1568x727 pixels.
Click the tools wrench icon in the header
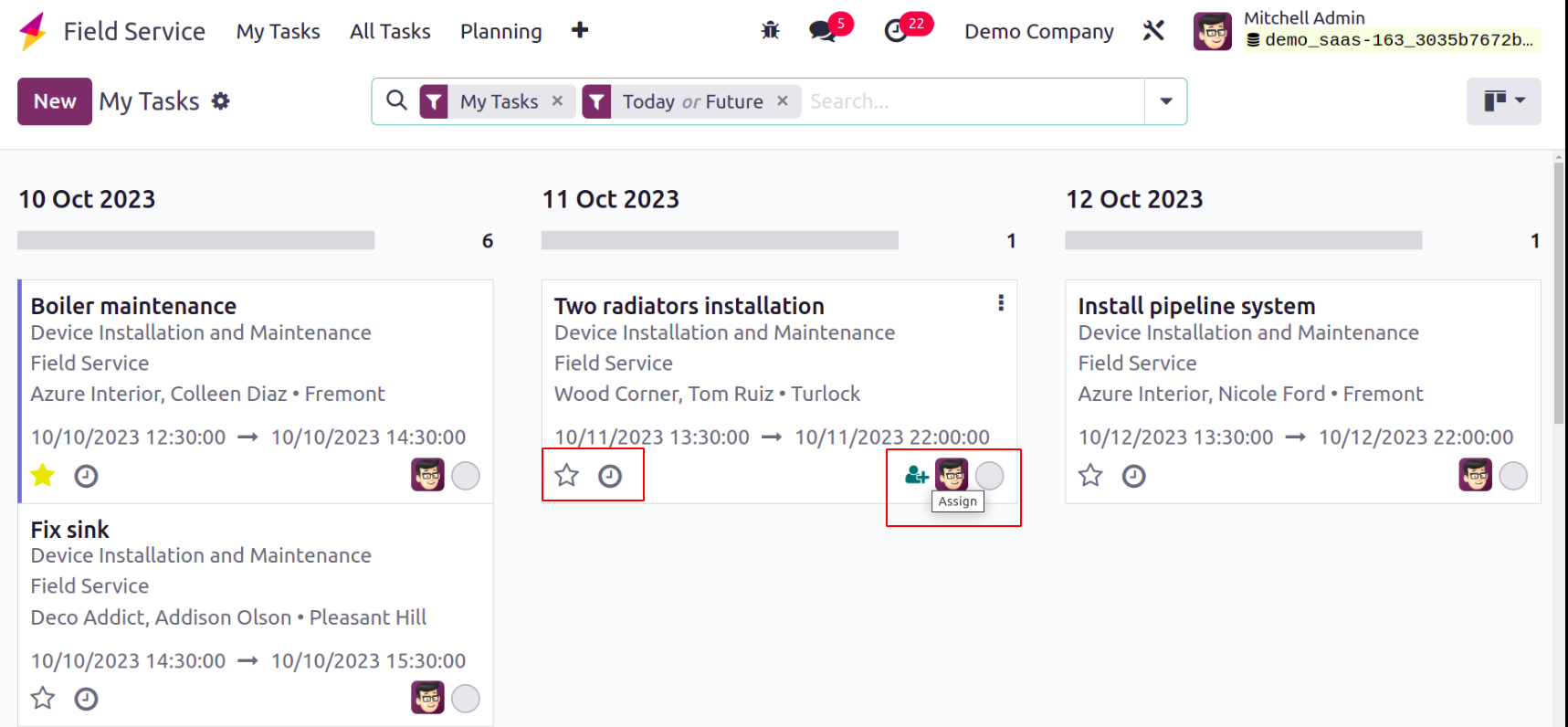click(x=1153, y=31)
